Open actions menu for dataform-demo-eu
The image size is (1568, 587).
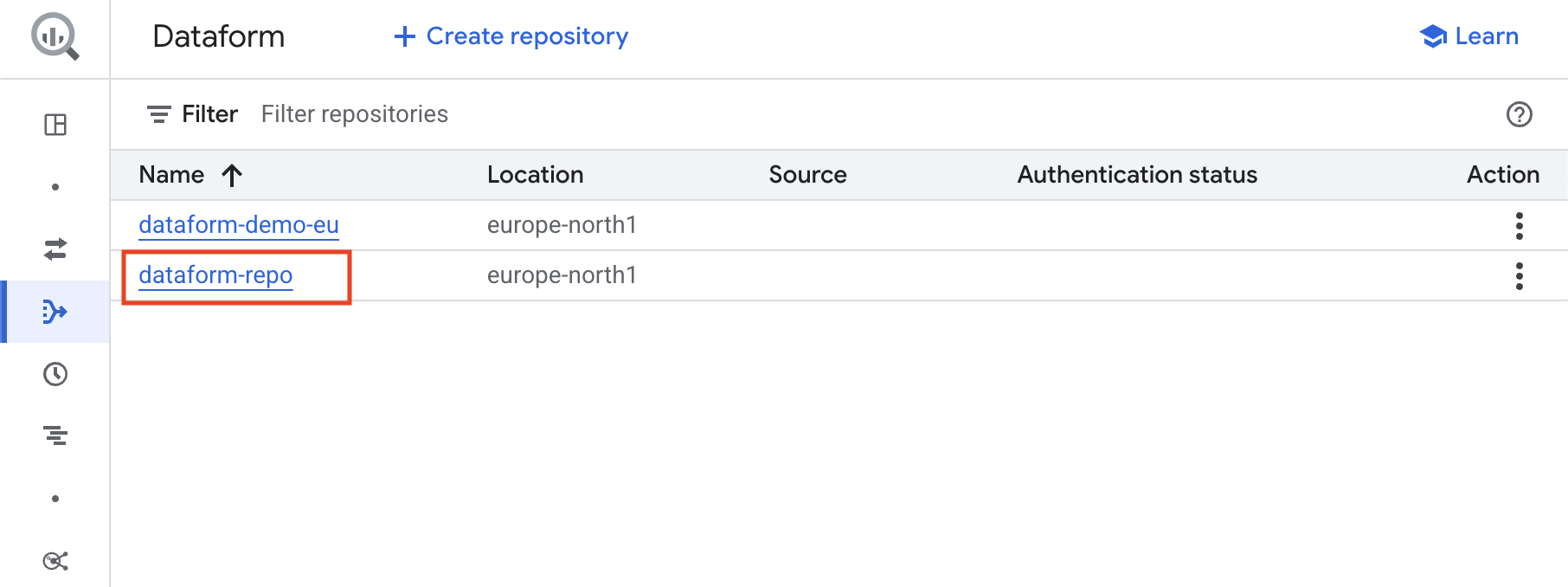point(1519,226)
